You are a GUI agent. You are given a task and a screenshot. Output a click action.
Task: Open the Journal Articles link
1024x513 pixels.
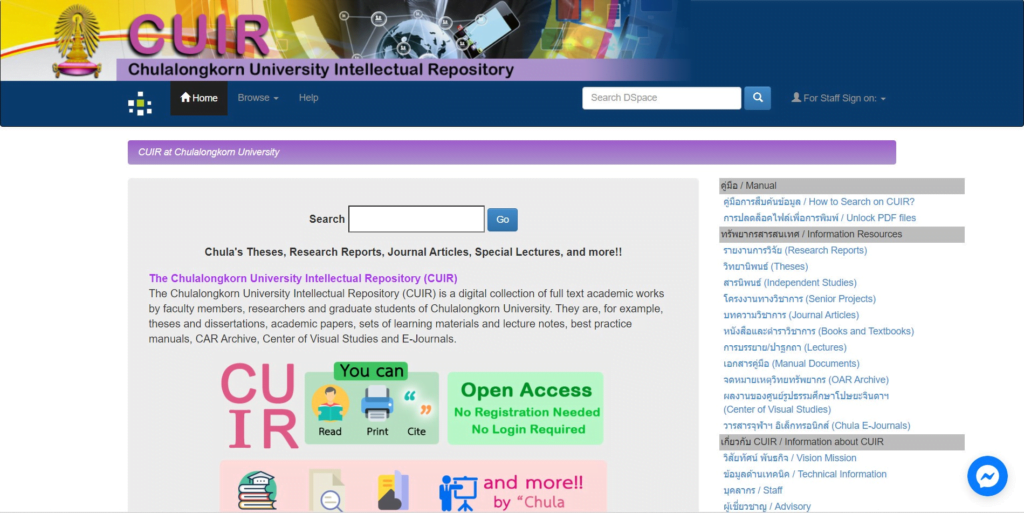click(x=791, y=315)
